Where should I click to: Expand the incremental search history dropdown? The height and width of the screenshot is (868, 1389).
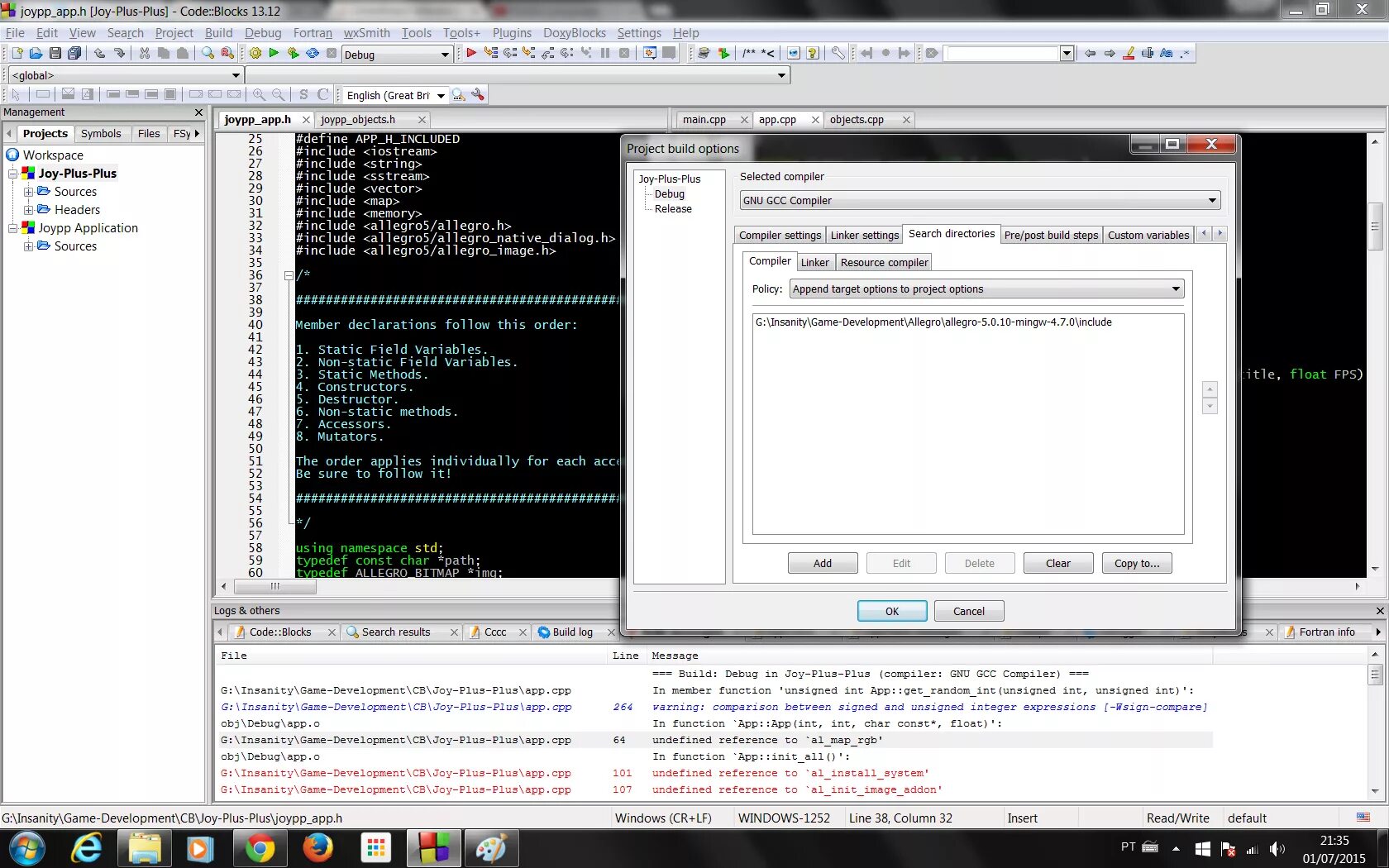click(x=1067, y=54)
